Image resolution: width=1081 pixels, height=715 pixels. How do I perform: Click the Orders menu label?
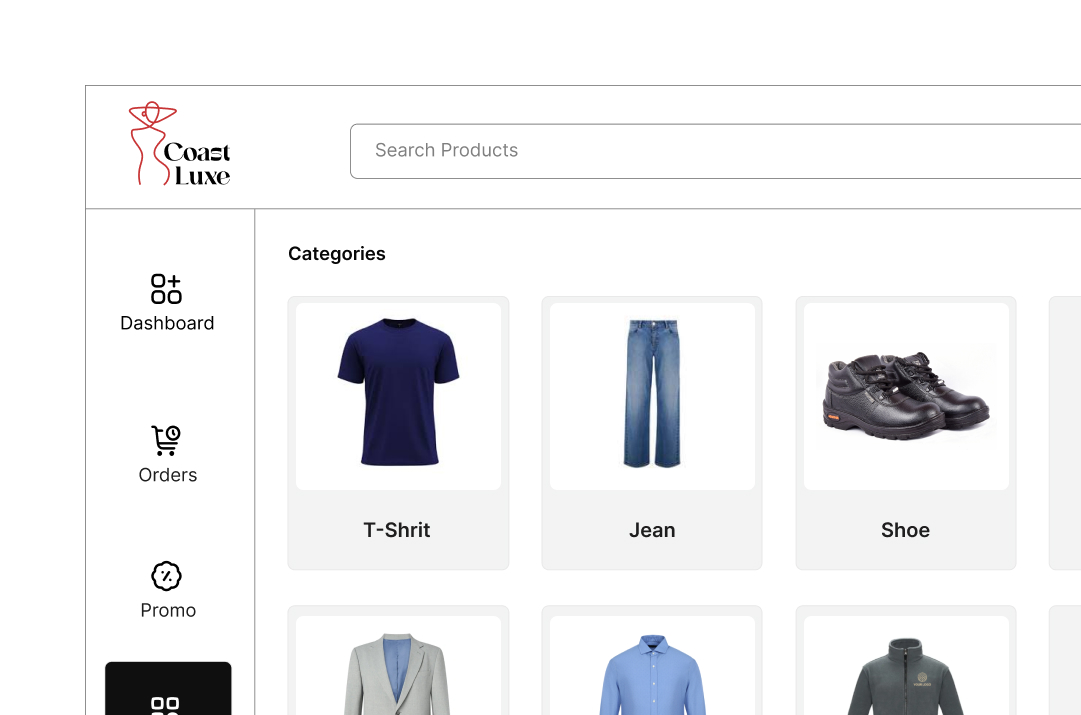[x=168, y=475]
